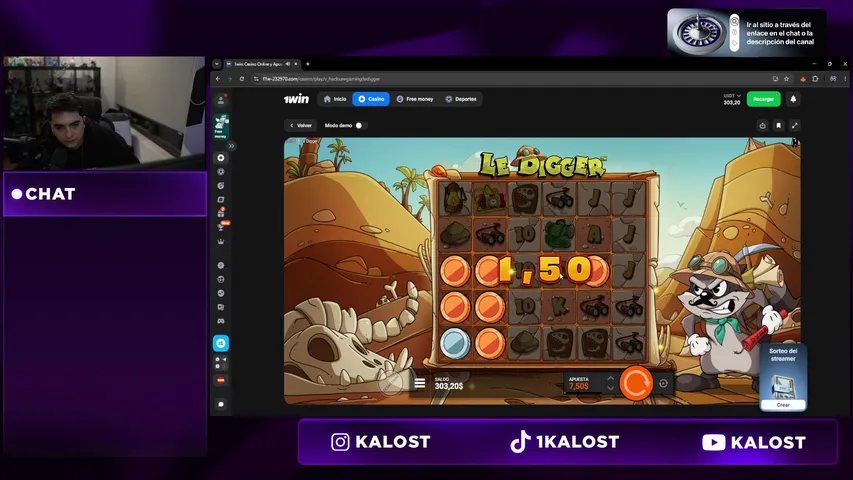The width and height of the screenshot is (853, 480).
Task: Open the Free money tab
Action: (415, 99)
